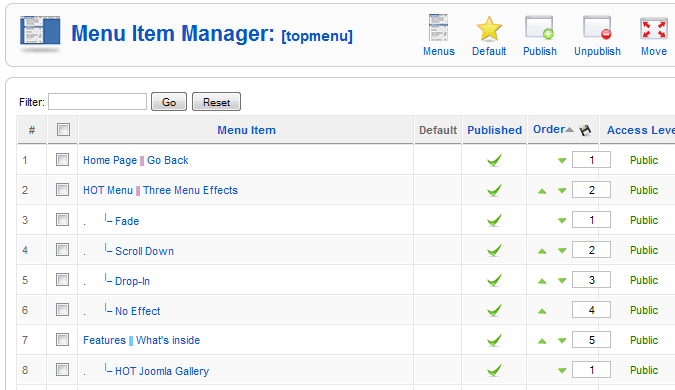Move HOT Menu item down with arrow
Viewport: 675px width, 390px height.
(x=562, y=191)
